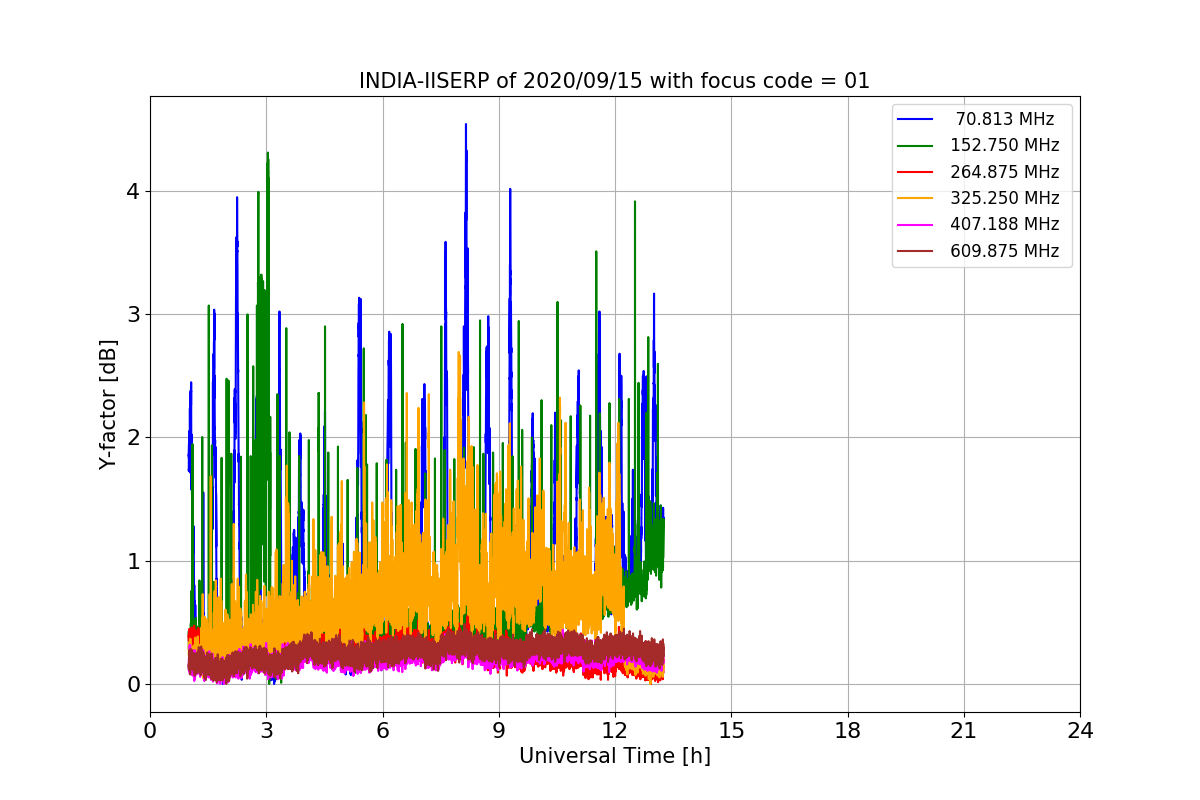Click the green line swatch for 152.750 MHz

tap(915, 145)
